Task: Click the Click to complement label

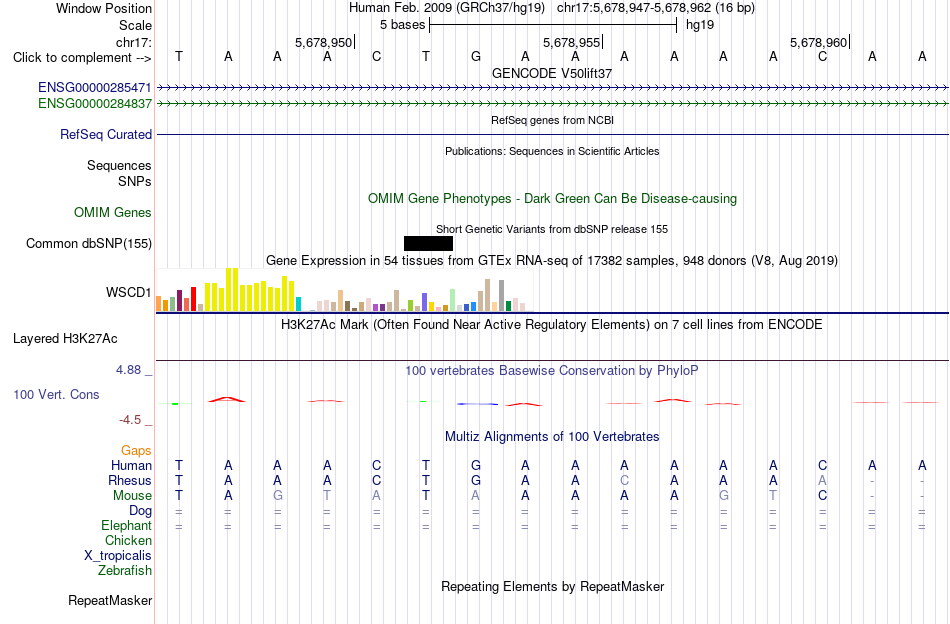Action: (x=82, y=58)
